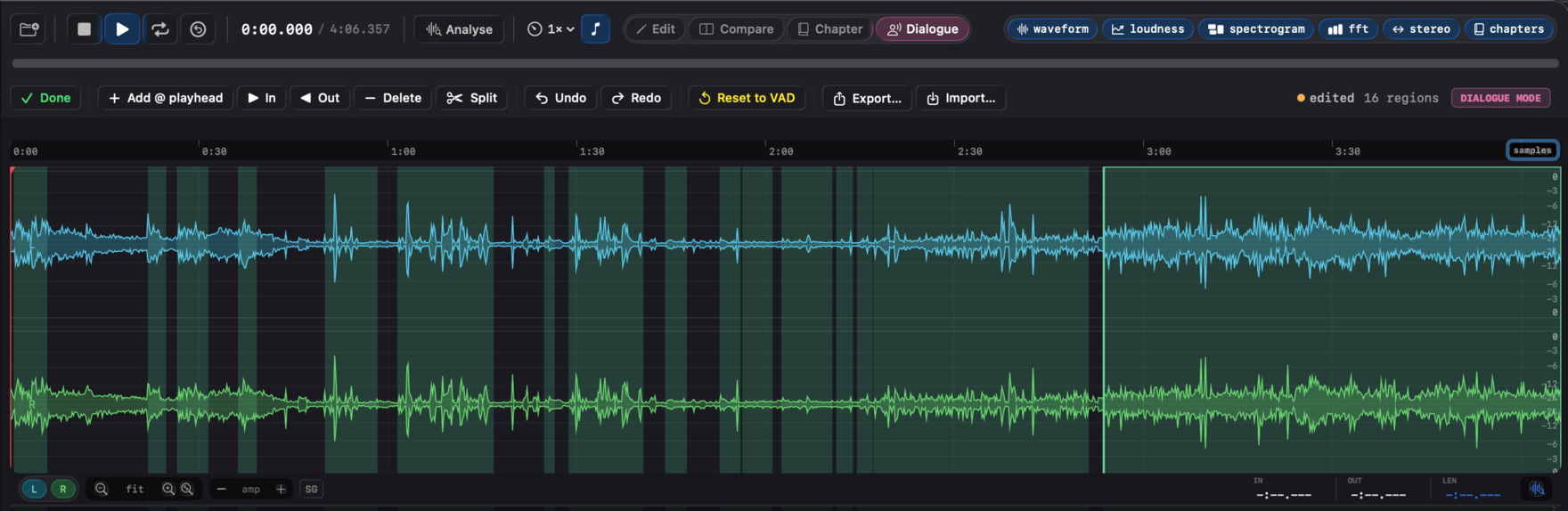This screenshot has height=511, width=1568.
Task: Split region with the scissors button
Action: (x=472, y=98)
